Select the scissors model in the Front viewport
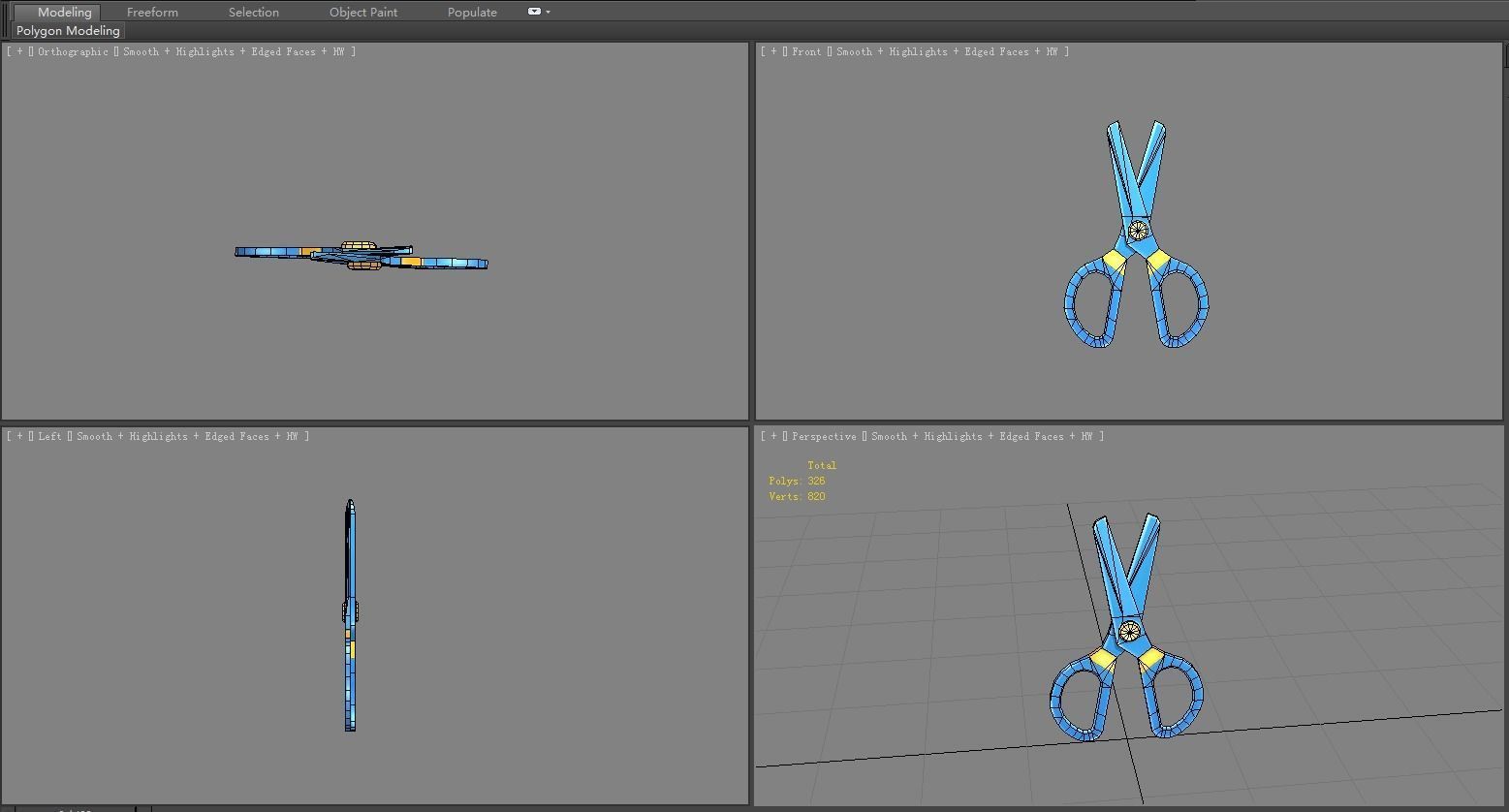 point(1138,230)
